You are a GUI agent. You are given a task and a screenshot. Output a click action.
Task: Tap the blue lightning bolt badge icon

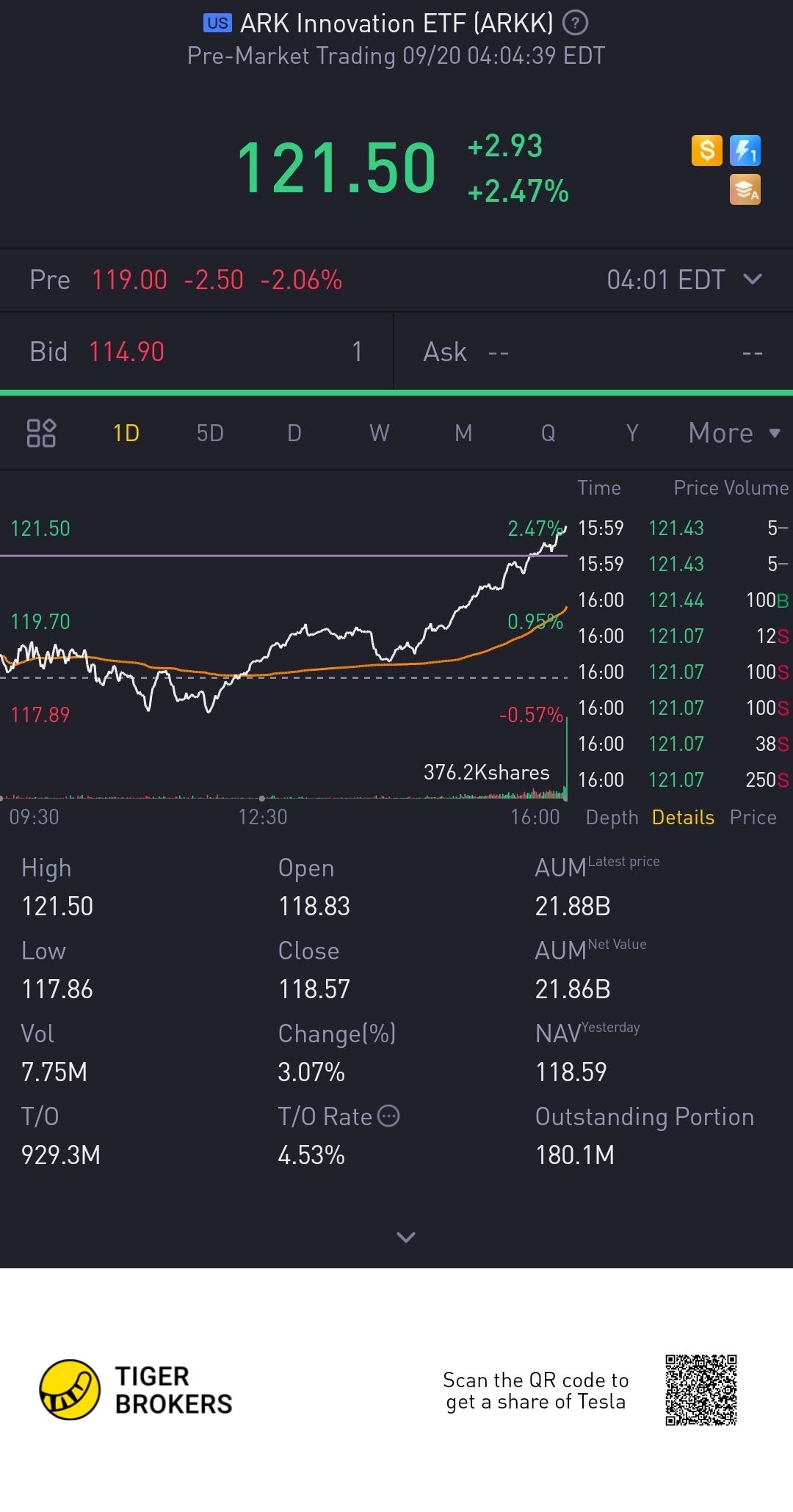pyautogui.click(x=745, y=150)
